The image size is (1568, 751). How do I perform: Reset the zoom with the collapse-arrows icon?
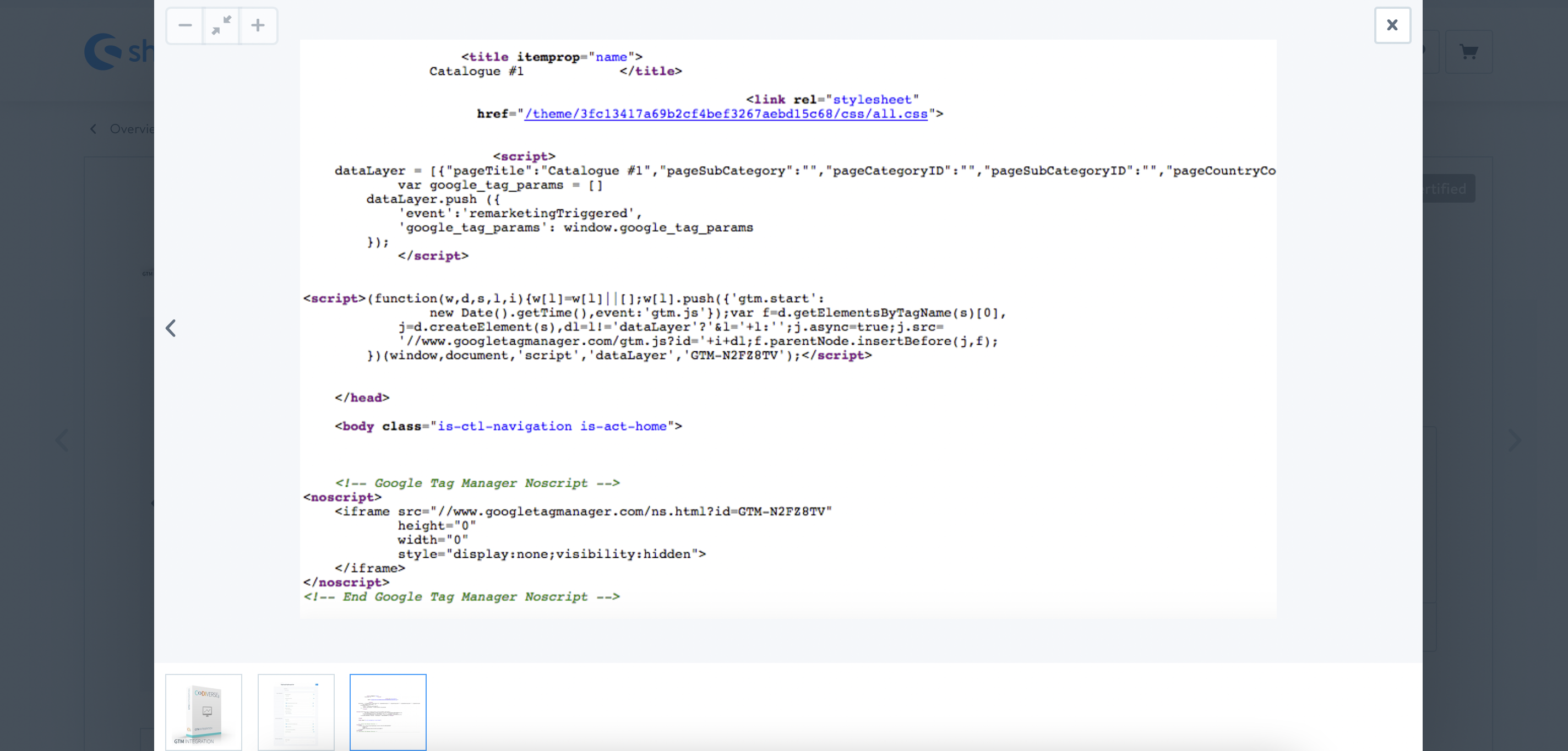[221, 25]
